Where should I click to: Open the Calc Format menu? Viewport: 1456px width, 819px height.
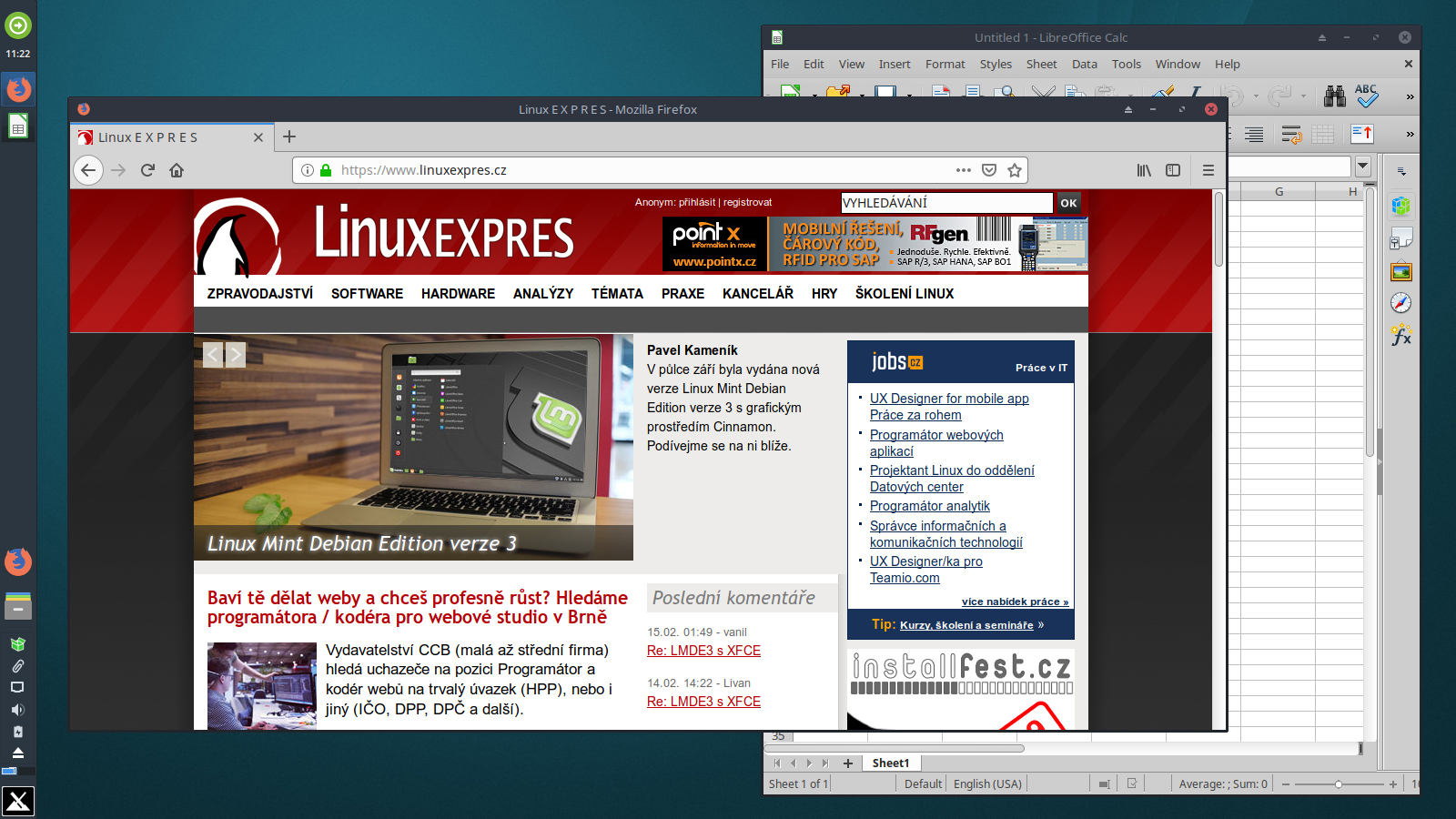pos(945,64)
